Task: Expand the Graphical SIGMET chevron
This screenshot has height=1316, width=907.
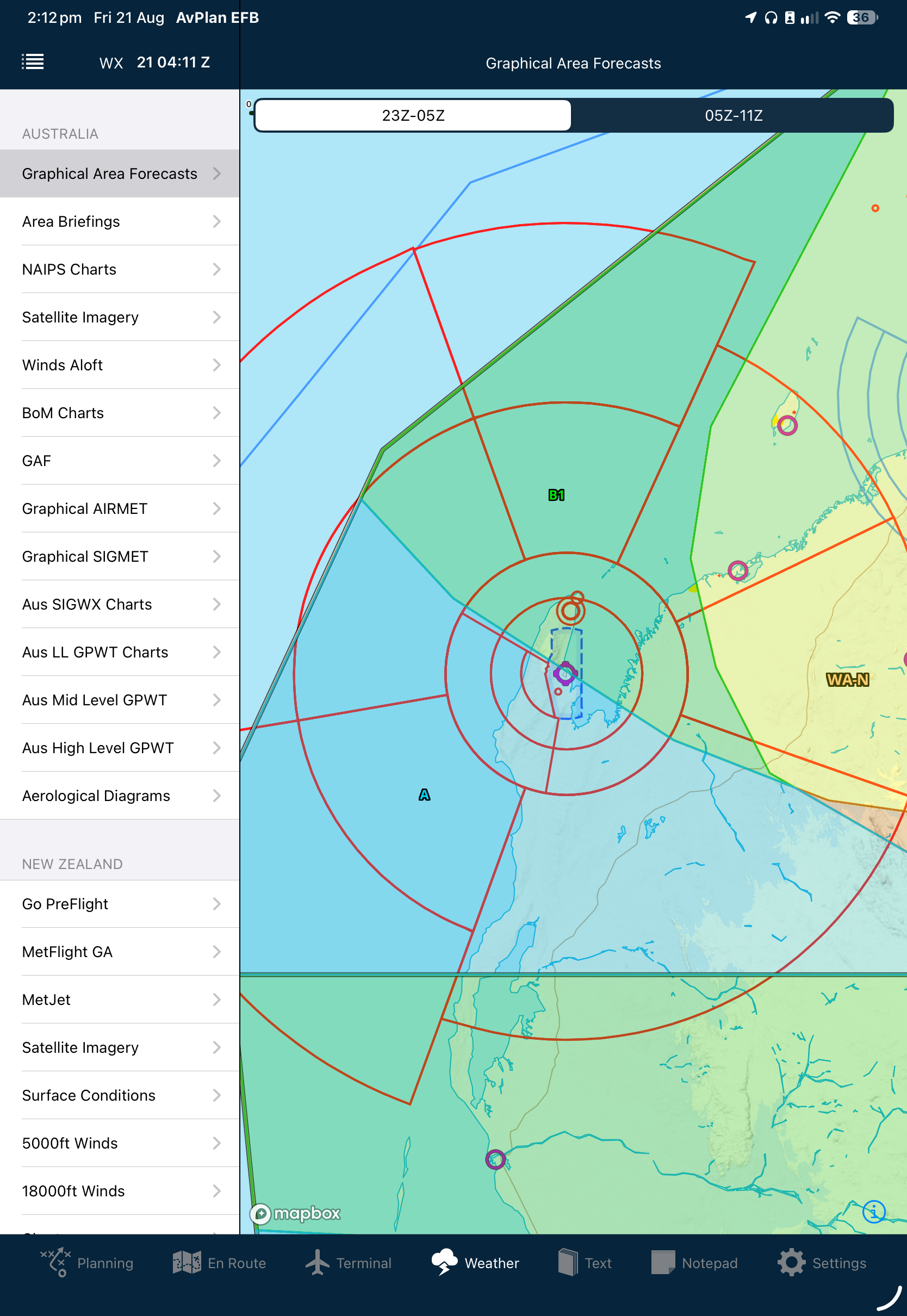Action: (x=216, y=556)
